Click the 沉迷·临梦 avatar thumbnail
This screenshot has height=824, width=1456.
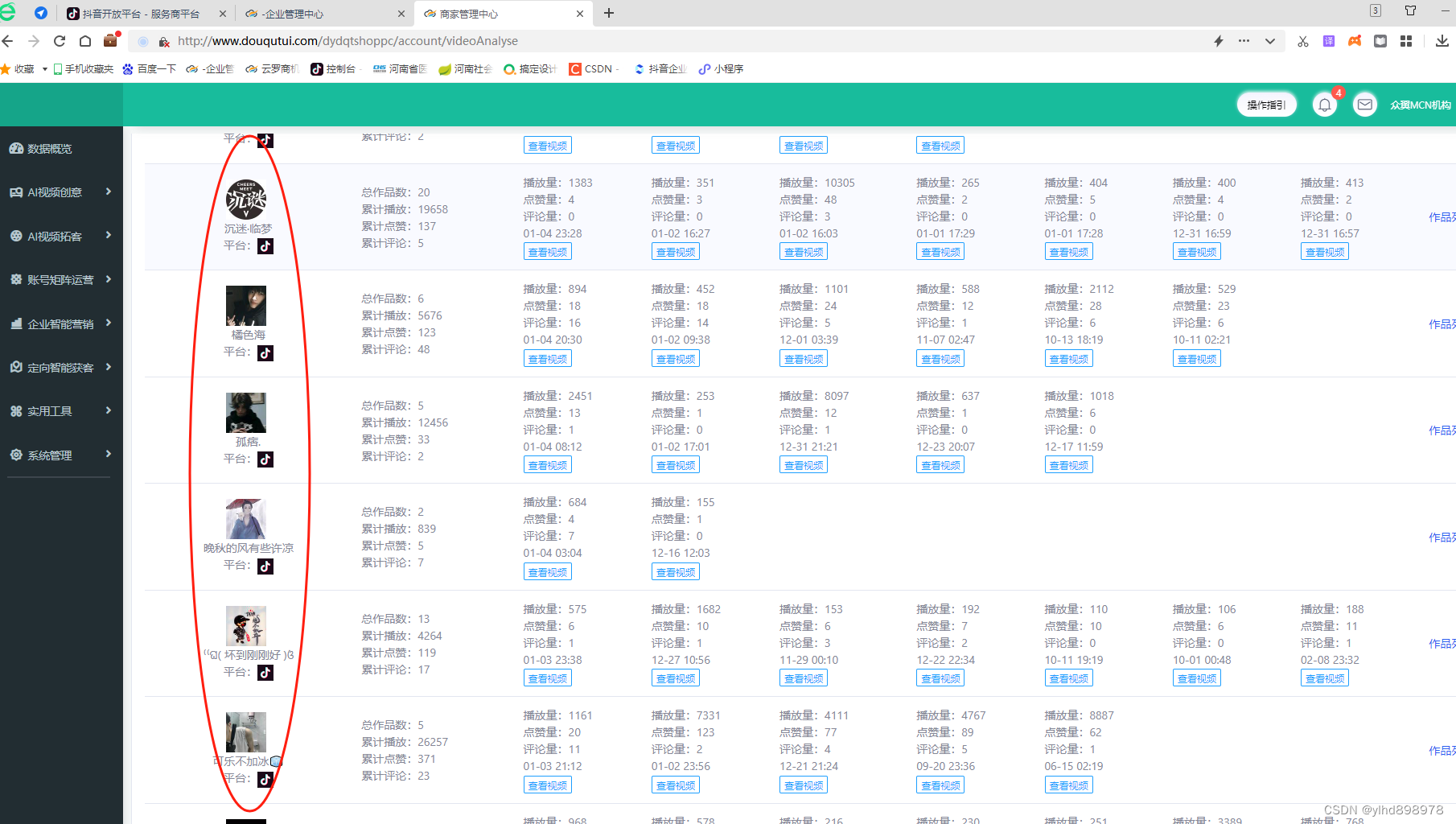(x=246, y=200)
